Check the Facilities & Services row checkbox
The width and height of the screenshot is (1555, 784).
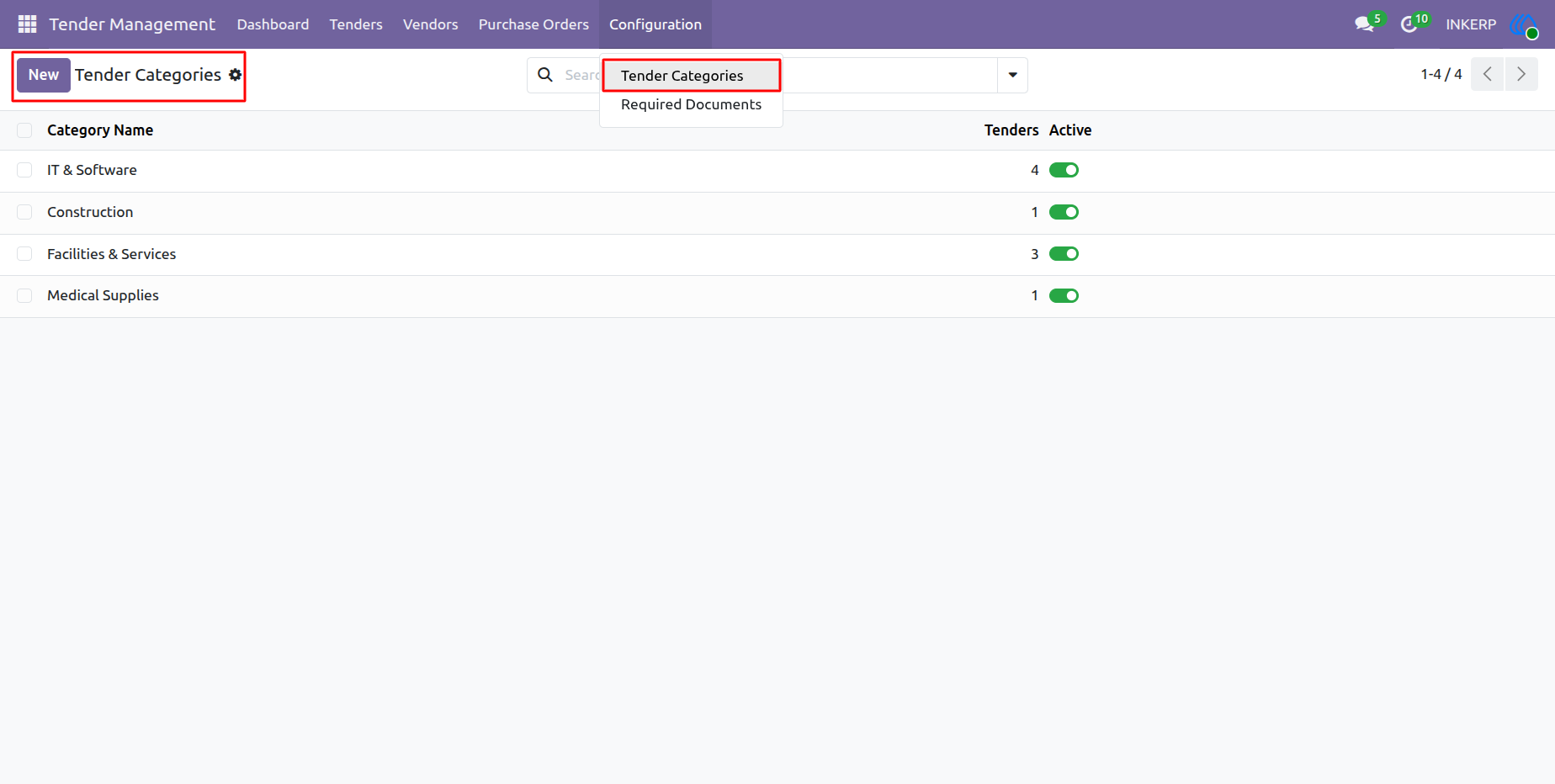(24, 254)
